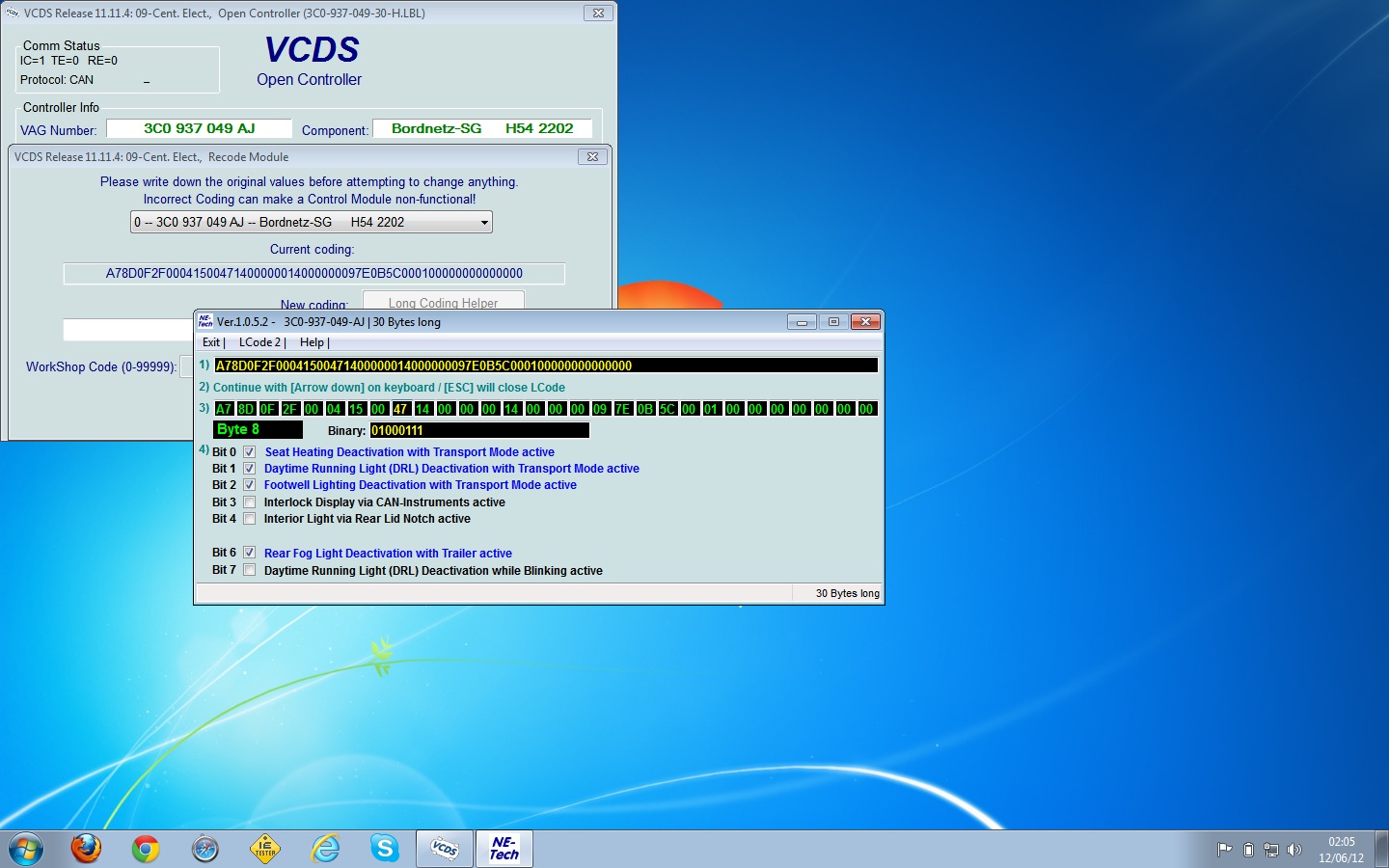Select byte cell 0B in LCode
The image size is (1389, 868).
pos(645,409)
